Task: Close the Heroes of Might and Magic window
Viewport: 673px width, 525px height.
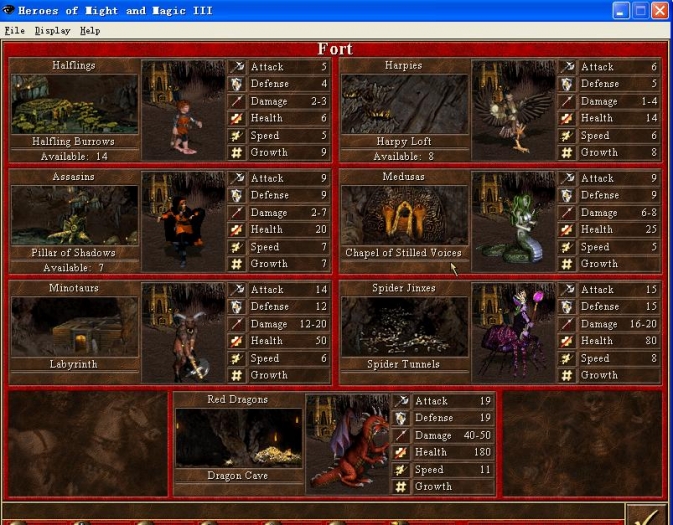Action: click(660, 10)
